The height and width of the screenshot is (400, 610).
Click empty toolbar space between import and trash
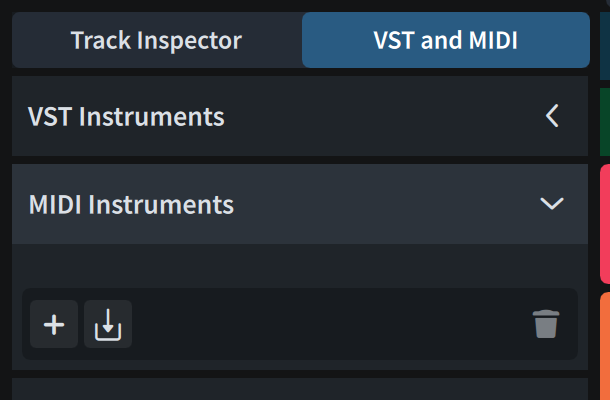(x=330, y=325)
